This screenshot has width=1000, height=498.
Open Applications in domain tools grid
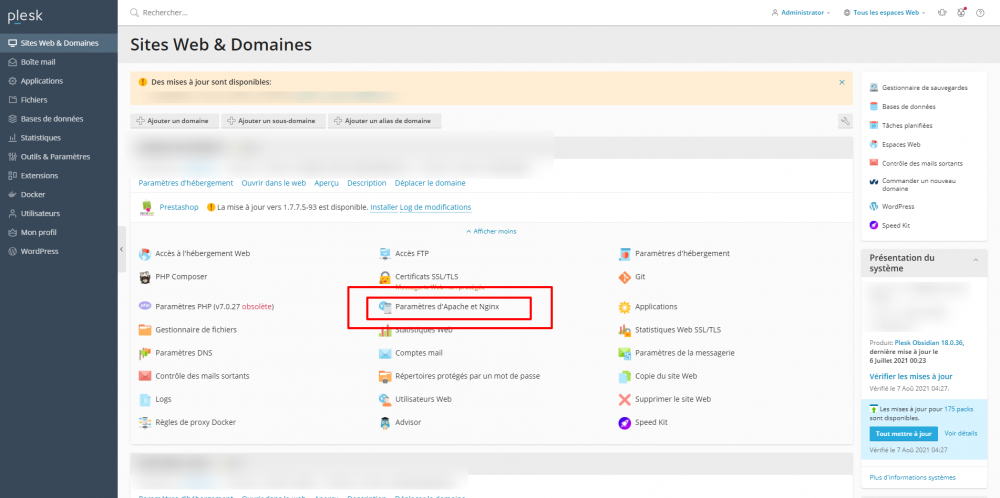656,307
